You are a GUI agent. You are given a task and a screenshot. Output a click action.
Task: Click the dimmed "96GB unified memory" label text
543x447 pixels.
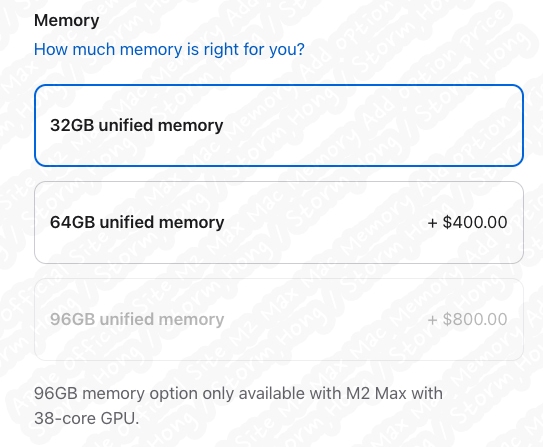tap(137, 319)
